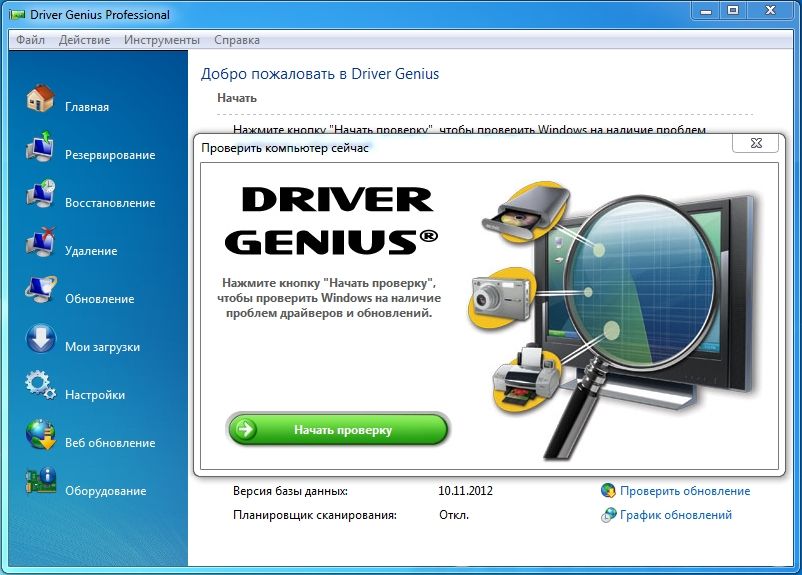Click the Удаление uninstall icon
Screen dimensions: 802x575
pos(40,242)
